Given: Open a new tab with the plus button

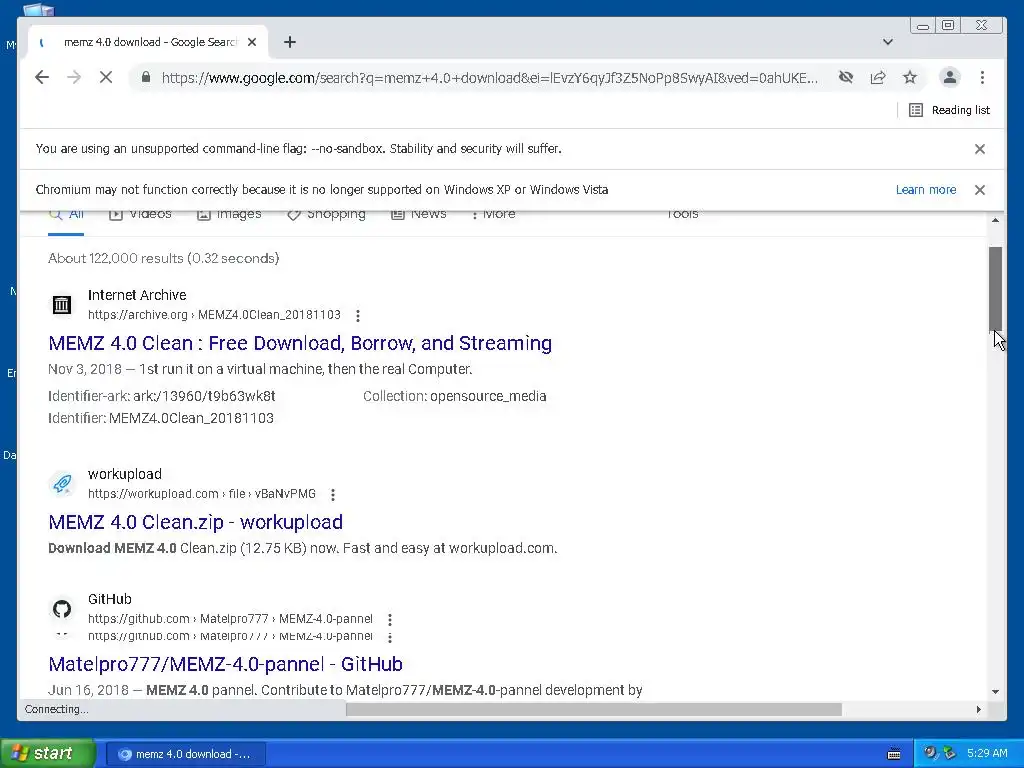Looking at the screenshot, I should coord(290,42).
